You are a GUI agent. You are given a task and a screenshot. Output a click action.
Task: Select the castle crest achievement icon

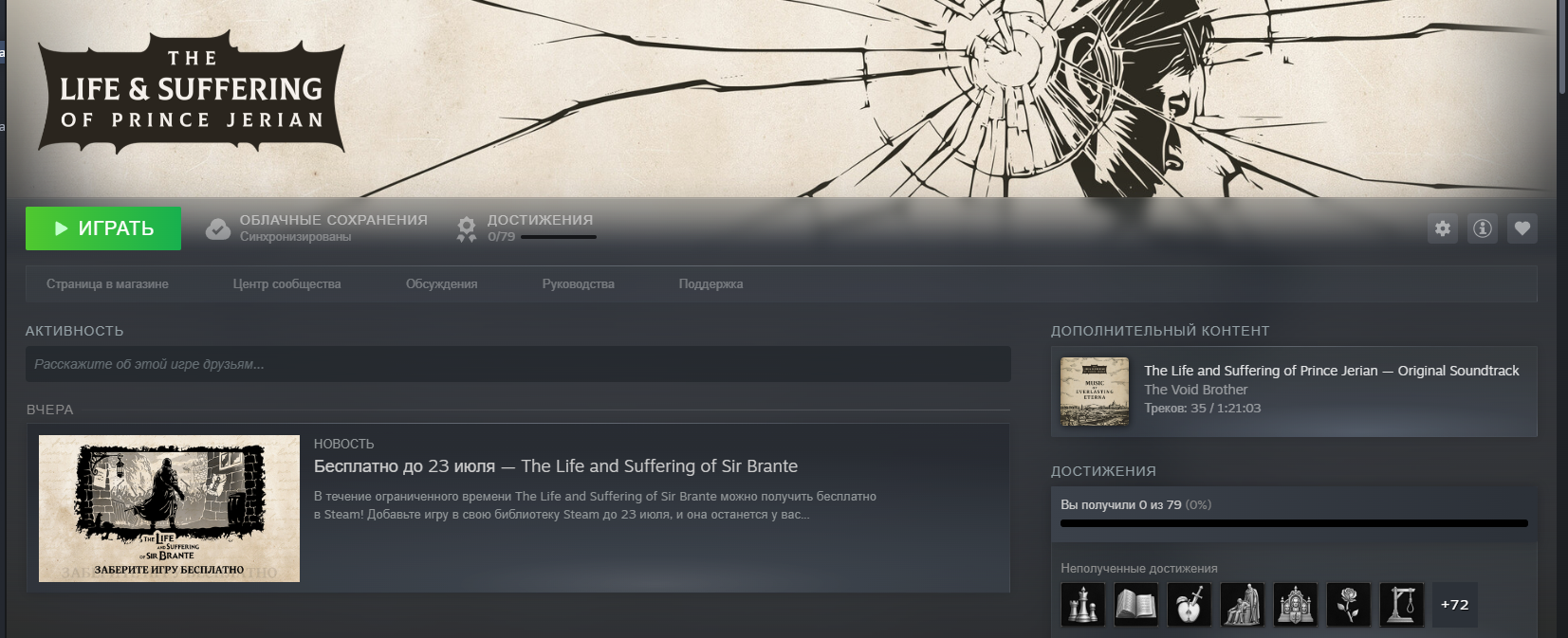coord(1296,605)
